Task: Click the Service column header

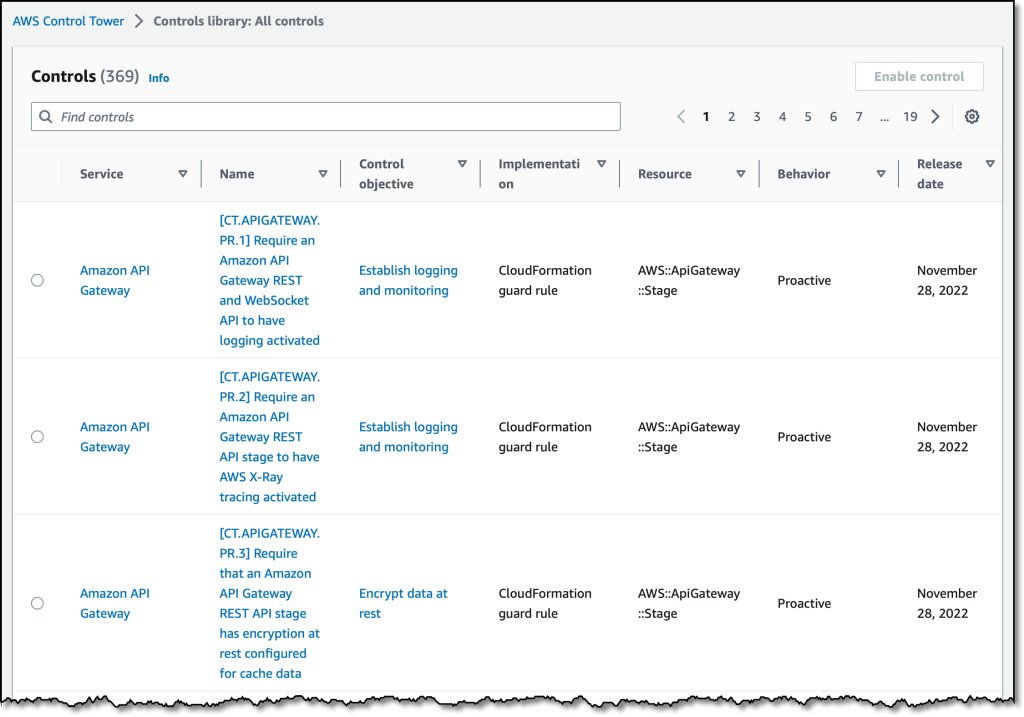Action: (101, 174)
